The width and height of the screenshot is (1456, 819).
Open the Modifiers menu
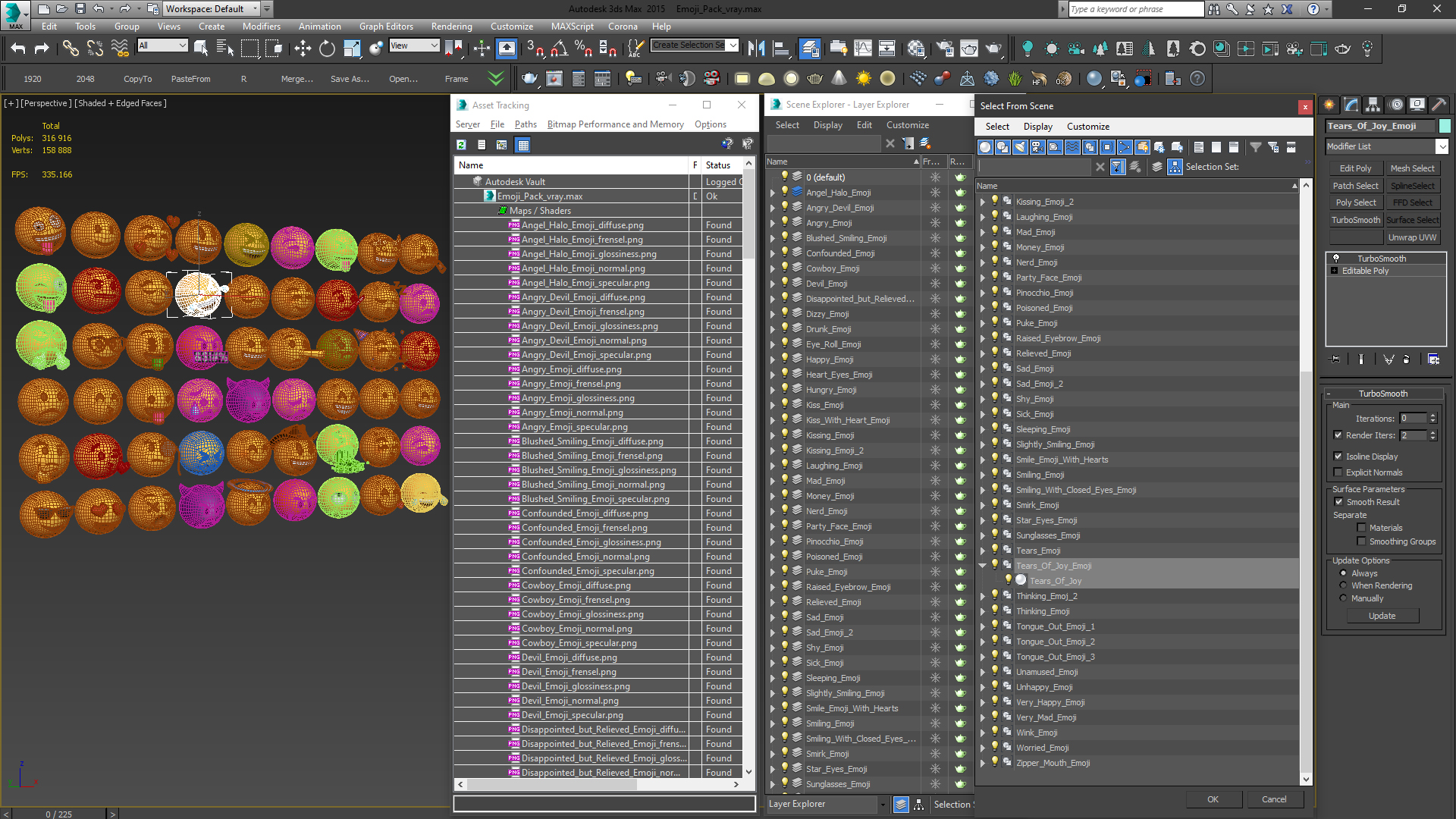pyautogui.click(x=261, y=26)
